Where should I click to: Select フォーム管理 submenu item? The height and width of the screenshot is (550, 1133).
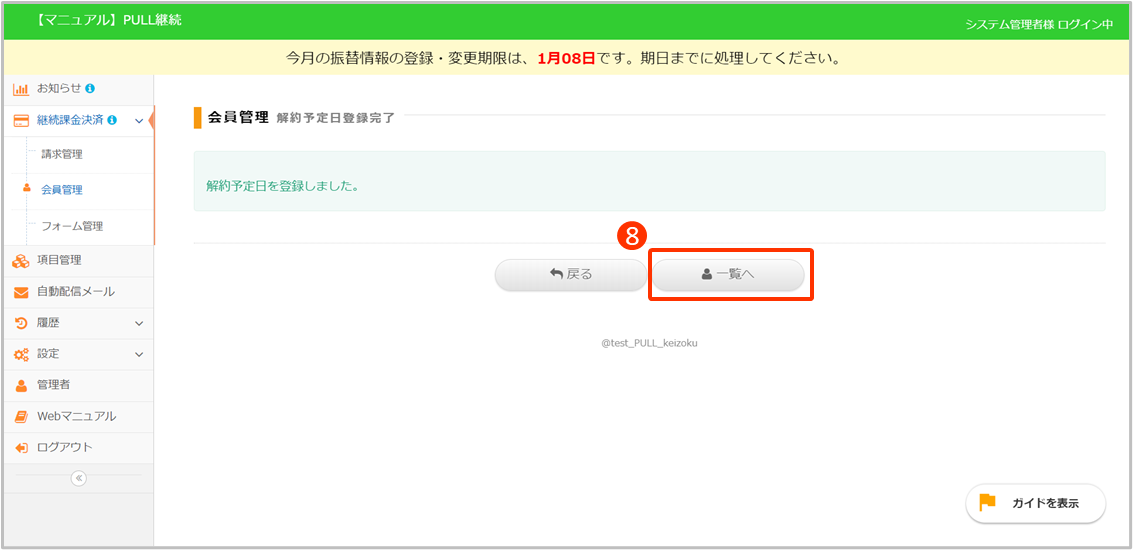[x=72, y=226]
